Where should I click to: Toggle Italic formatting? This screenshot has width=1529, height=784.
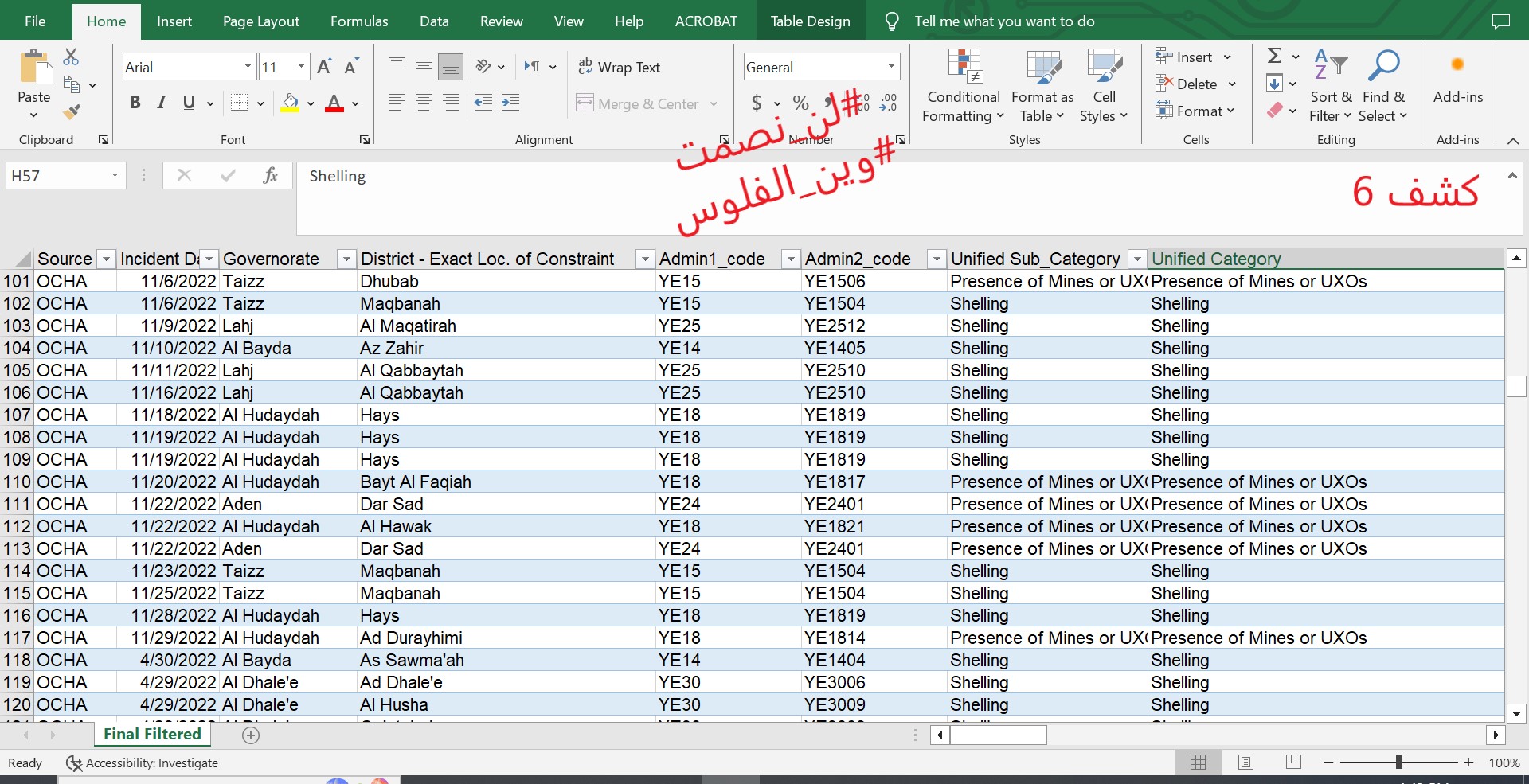[x=162, y=103]
